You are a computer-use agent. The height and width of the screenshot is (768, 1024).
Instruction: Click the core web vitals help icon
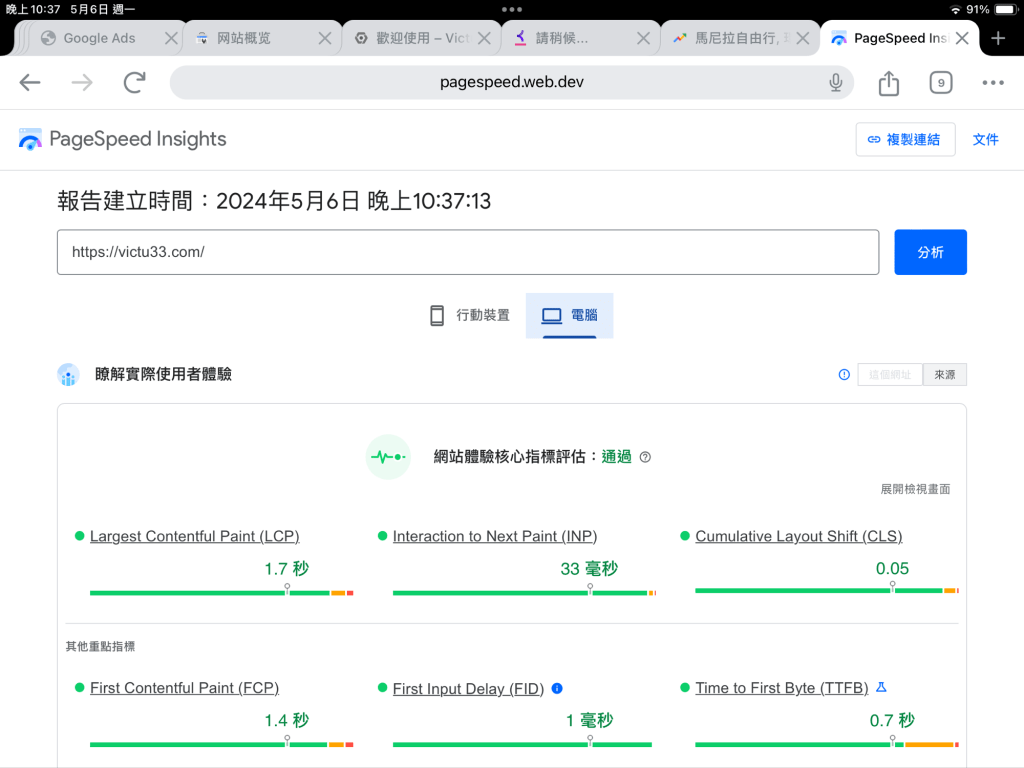(645, 457)
